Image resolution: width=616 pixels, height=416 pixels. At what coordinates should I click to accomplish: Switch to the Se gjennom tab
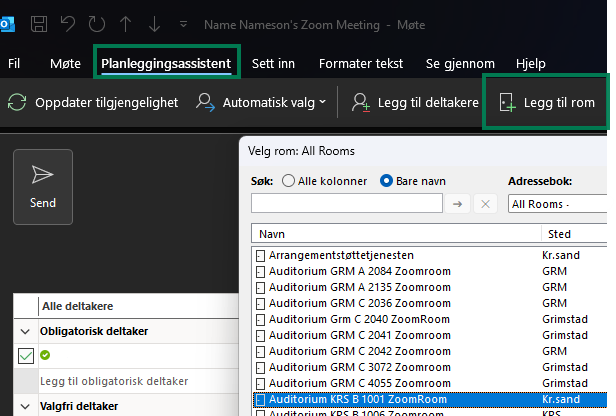(460, 63)
